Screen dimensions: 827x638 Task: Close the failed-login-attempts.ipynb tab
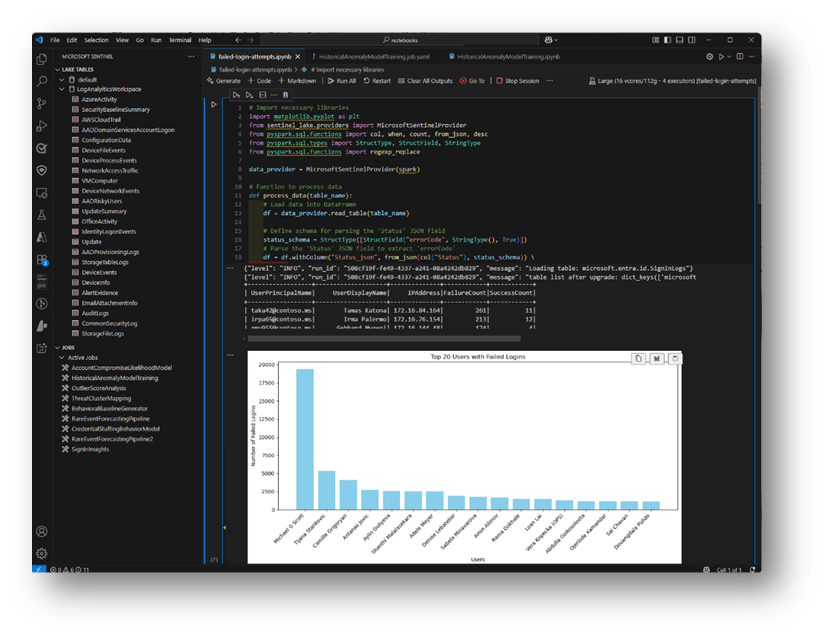click(297, 56)
